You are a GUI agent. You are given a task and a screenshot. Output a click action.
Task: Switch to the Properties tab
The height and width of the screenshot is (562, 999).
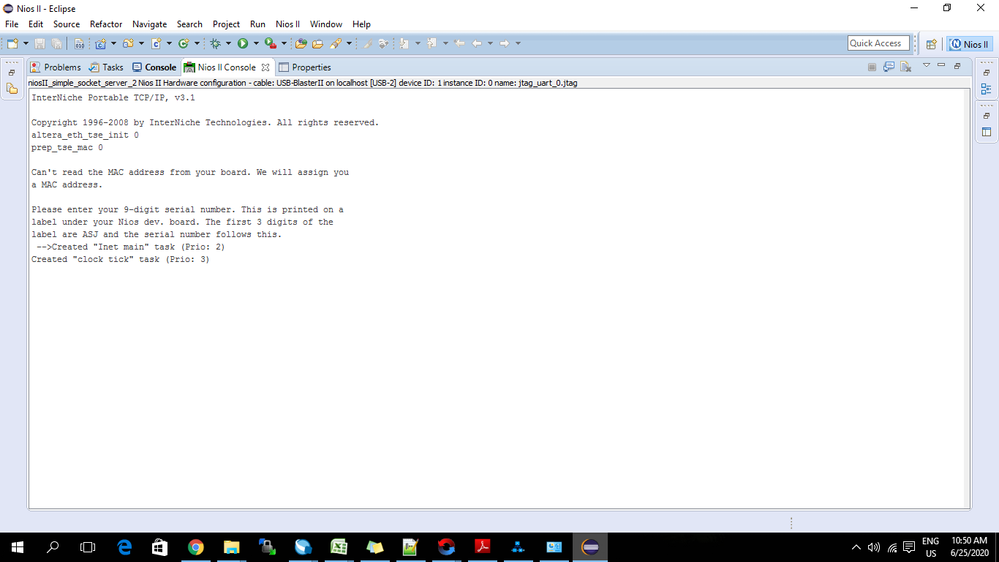[x=305, y=67]
